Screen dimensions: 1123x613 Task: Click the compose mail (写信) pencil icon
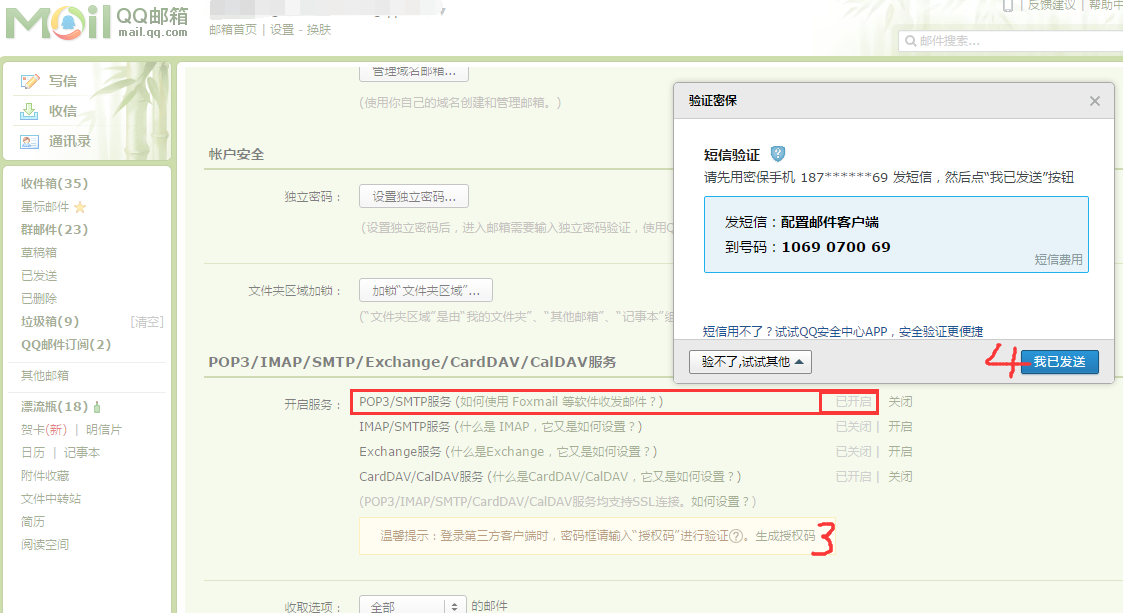coord(29,82)
